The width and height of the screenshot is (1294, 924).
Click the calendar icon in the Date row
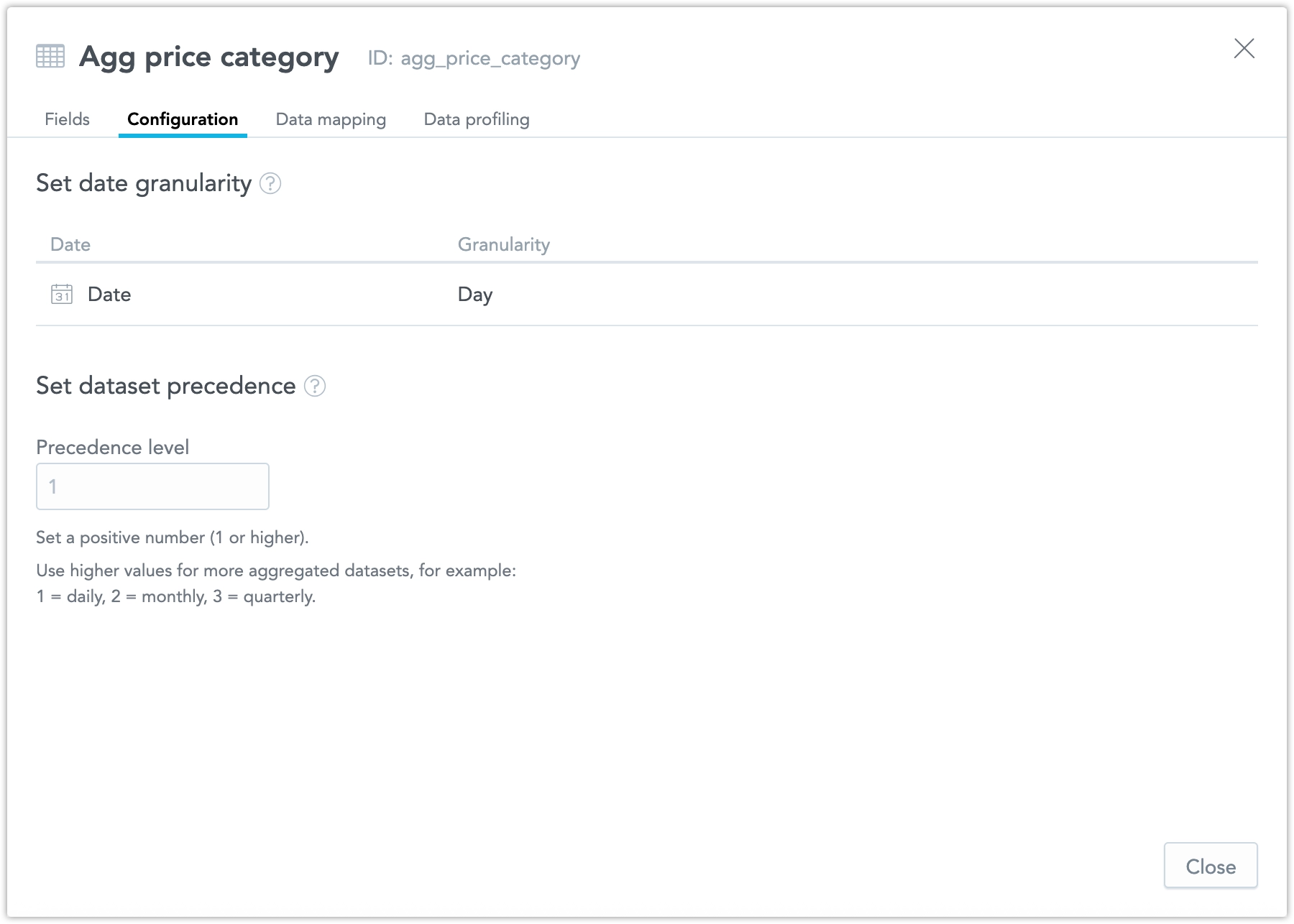[62, 295]
